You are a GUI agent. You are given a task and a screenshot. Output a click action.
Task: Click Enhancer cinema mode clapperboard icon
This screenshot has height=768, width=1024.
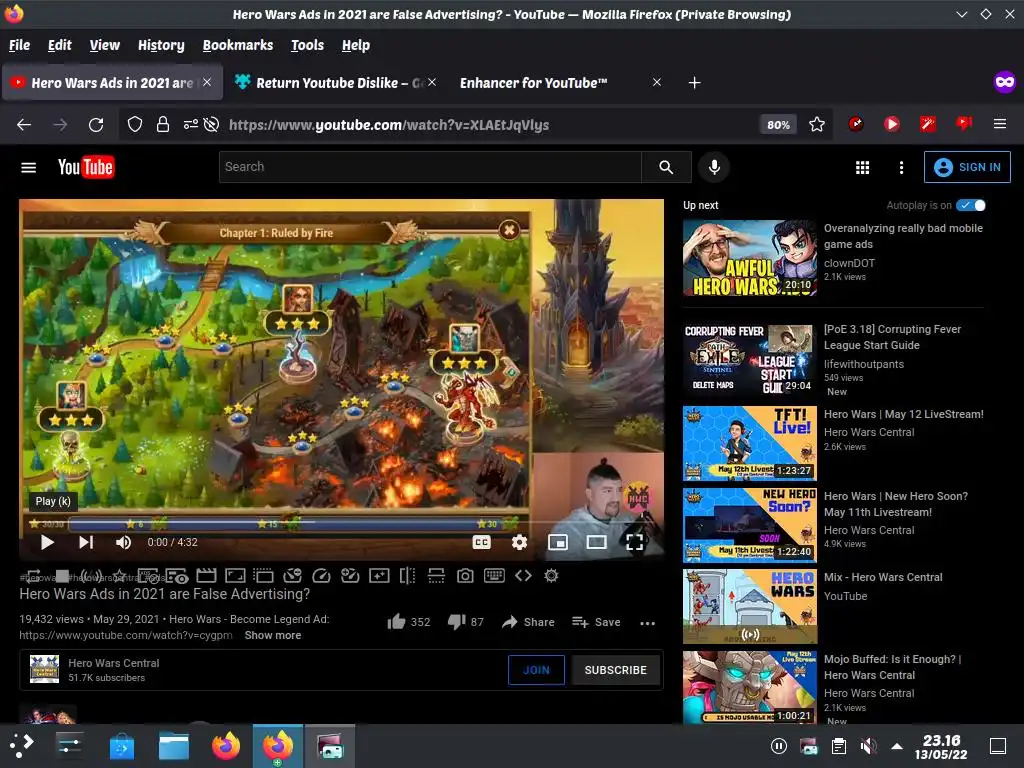point(206,575)
